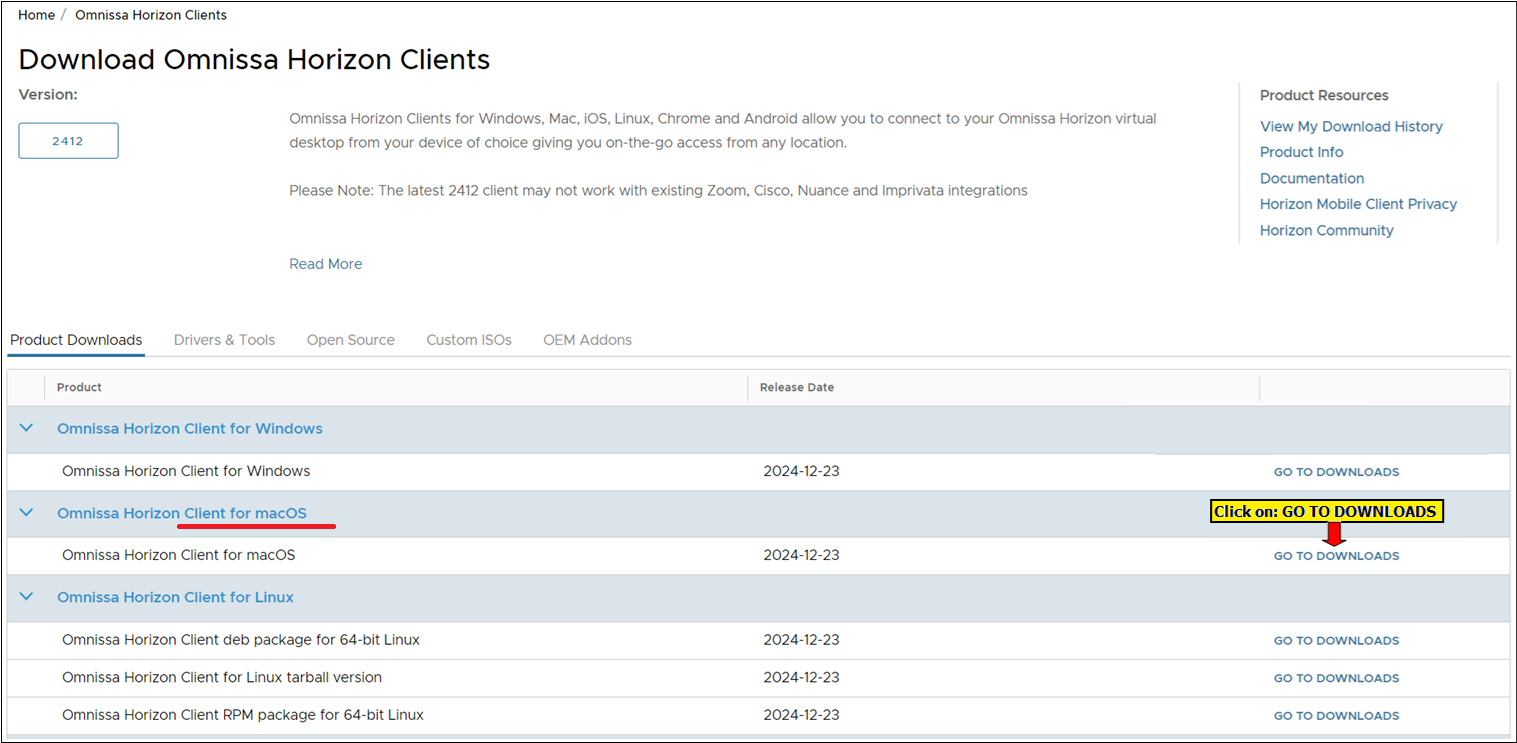Image resolution: width=1517 pixels, height=743 pixels.
Task: Go to Home in the breadcrumb
Action: tap(36, 15)
